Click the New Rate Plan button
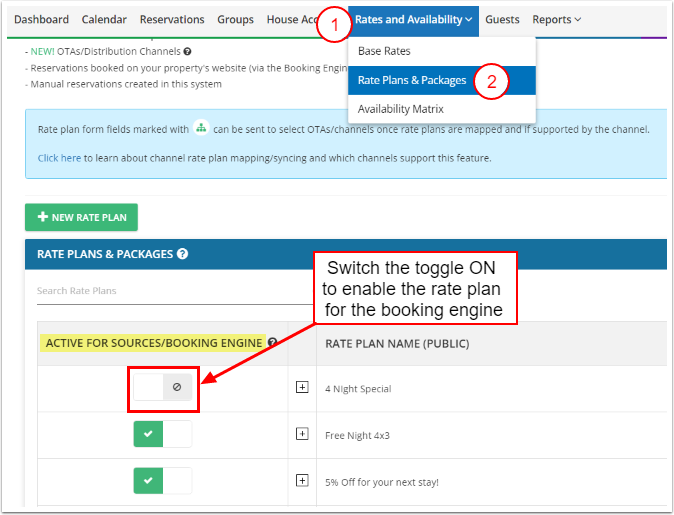This screenshot has width=674, height=515. pos(81,217)
